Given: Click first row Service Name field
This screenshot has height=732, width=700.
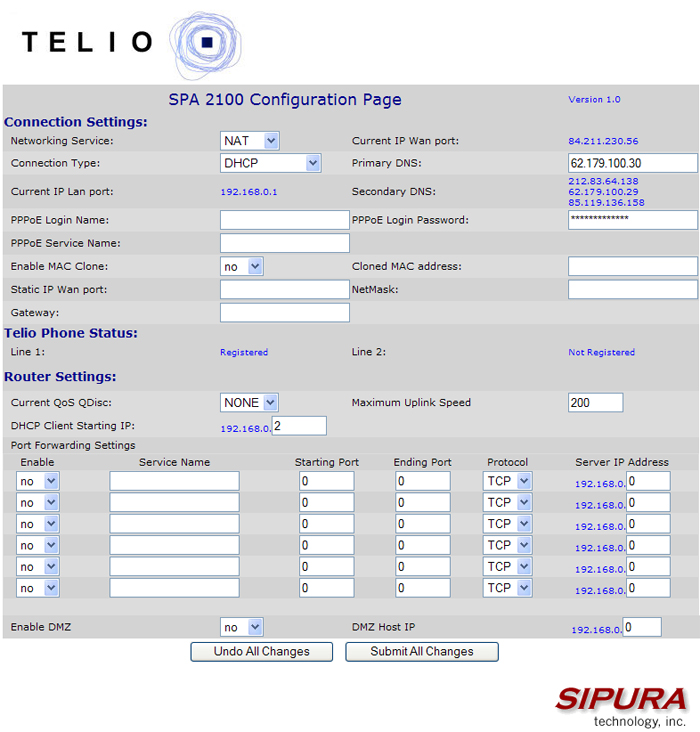Looking at the screenshot, I should (175, 481).
